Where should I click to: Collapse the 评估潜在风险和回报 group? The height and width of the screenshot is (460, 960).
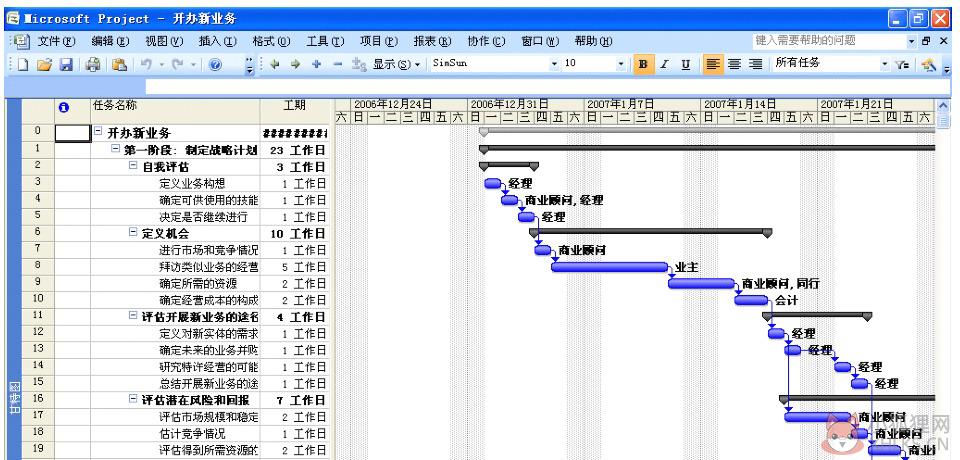pos(133,399)
